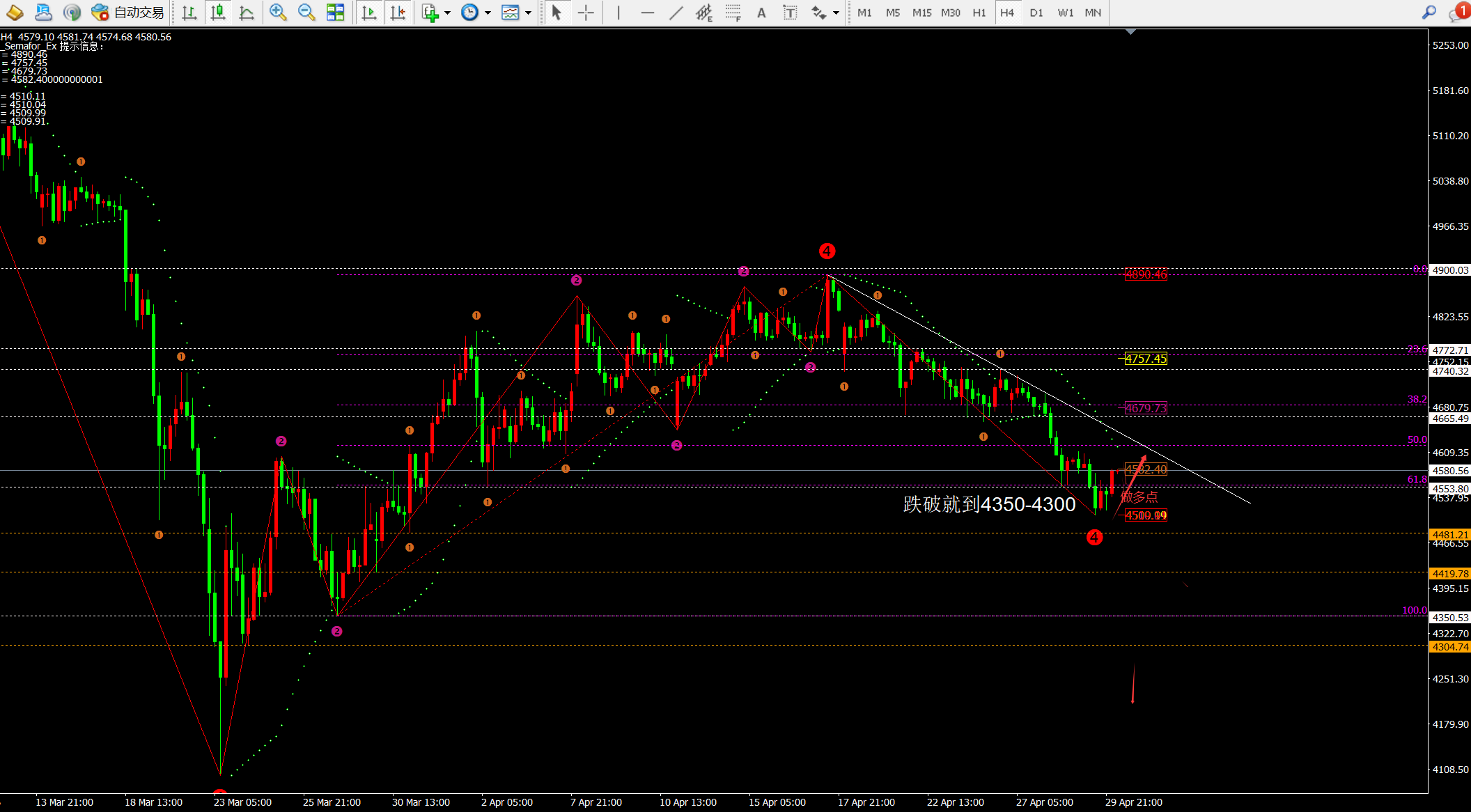The height and width of the screenshot is (812, 1471).
Task: Expand the periodicity clock dropdown arrow
Action: 488,13
